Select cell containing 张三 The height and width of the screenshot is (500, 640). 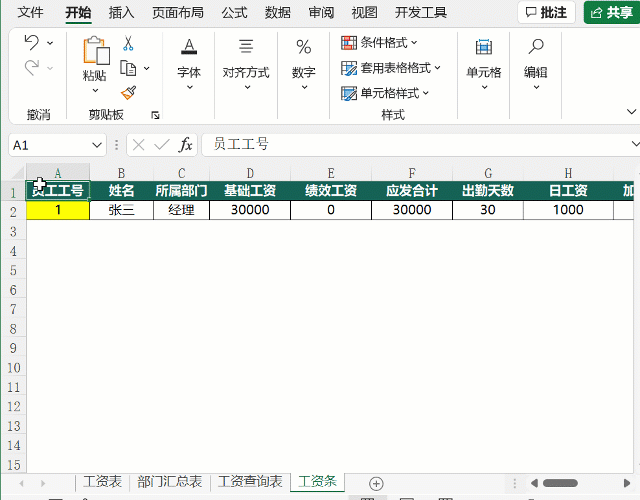coord(121,210)
